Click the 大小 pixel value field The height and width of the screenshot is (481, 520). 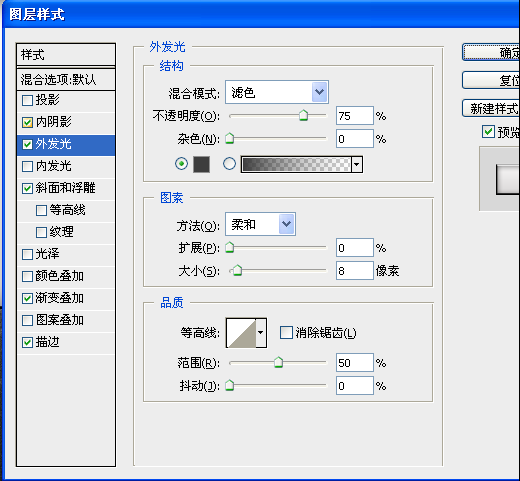[x=355, y=270]
